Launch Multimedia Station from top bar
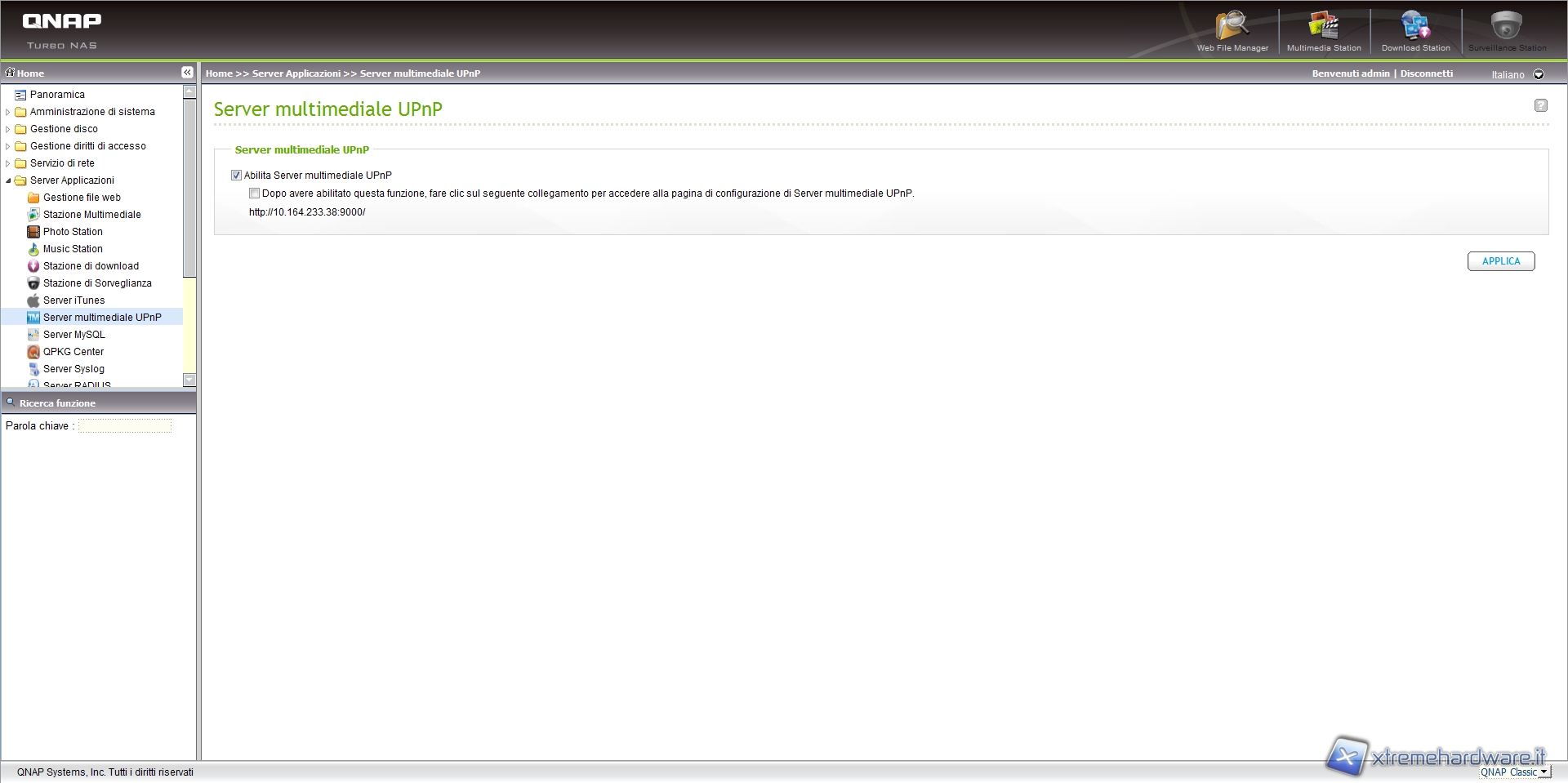Viewport: 1568px width, 783px height. 1323,29
